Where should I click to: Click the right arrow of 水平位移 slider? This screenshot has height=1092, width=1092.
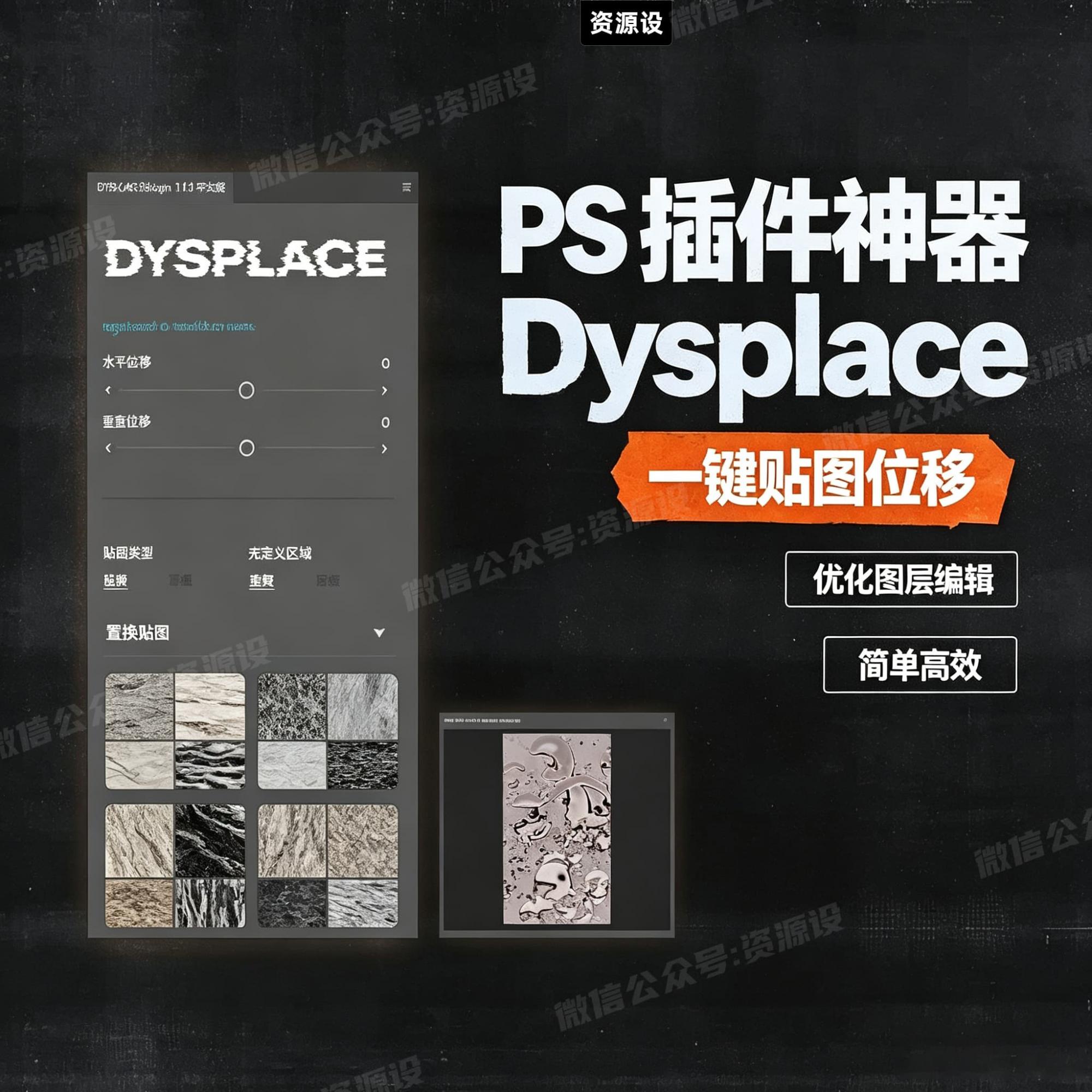click(x=384, y=390)
